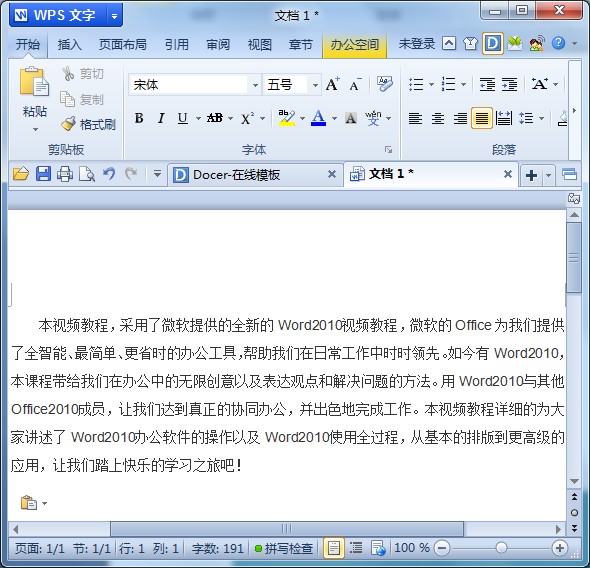
Task: Click the 拼写检查 status bar button
Action: [284, 548]
